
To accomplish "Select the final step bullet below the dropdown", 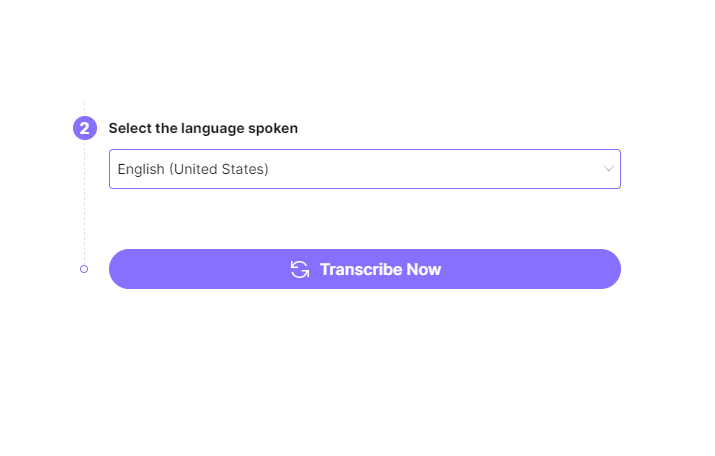I will click(x=84, y=269).
